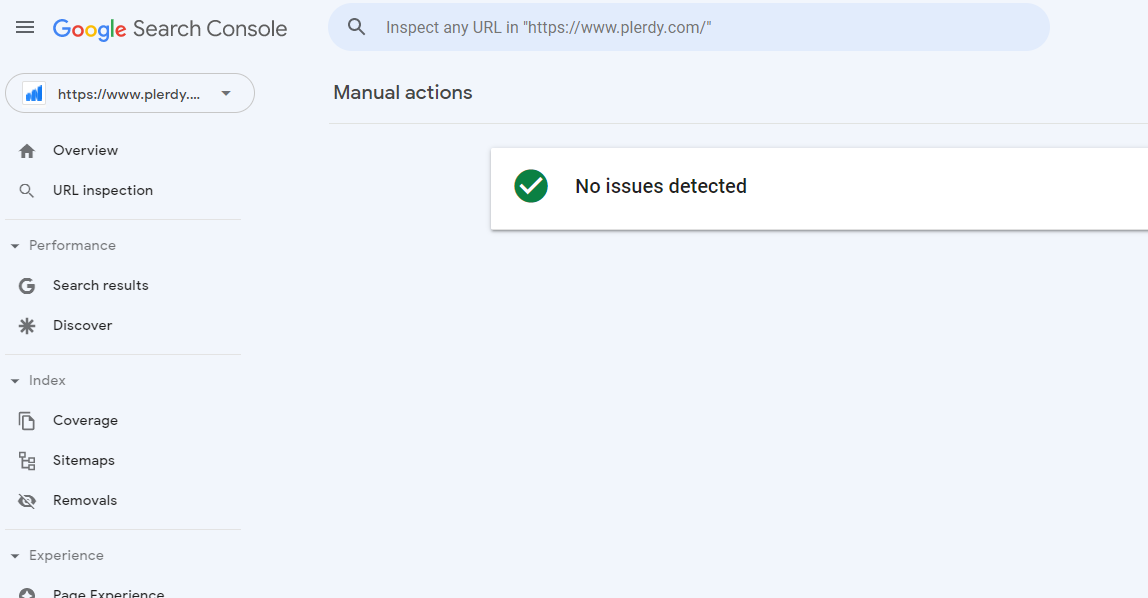Open the Sitemaps report

tap(83, 460)
